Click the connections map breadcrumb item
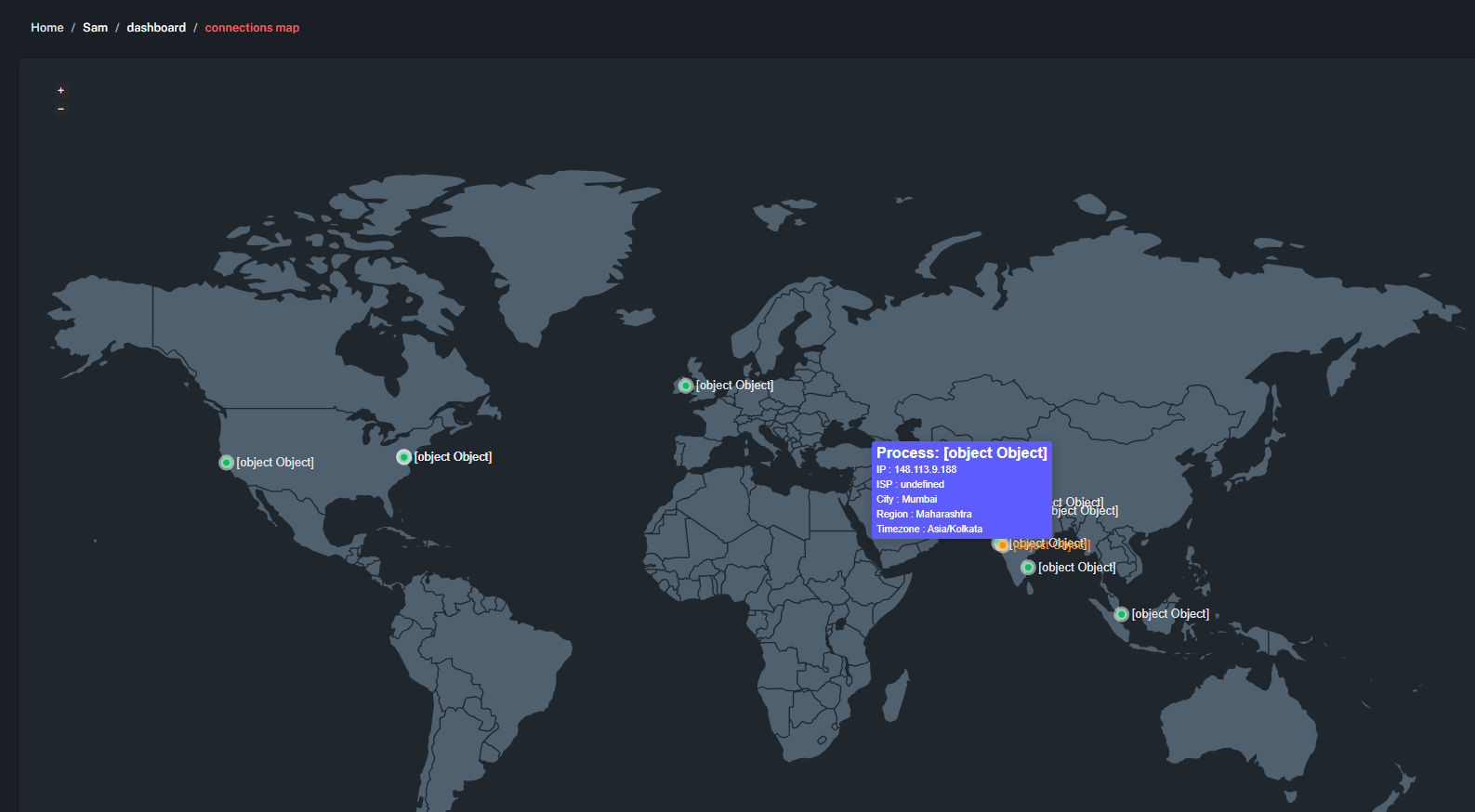 click(252, 28)
